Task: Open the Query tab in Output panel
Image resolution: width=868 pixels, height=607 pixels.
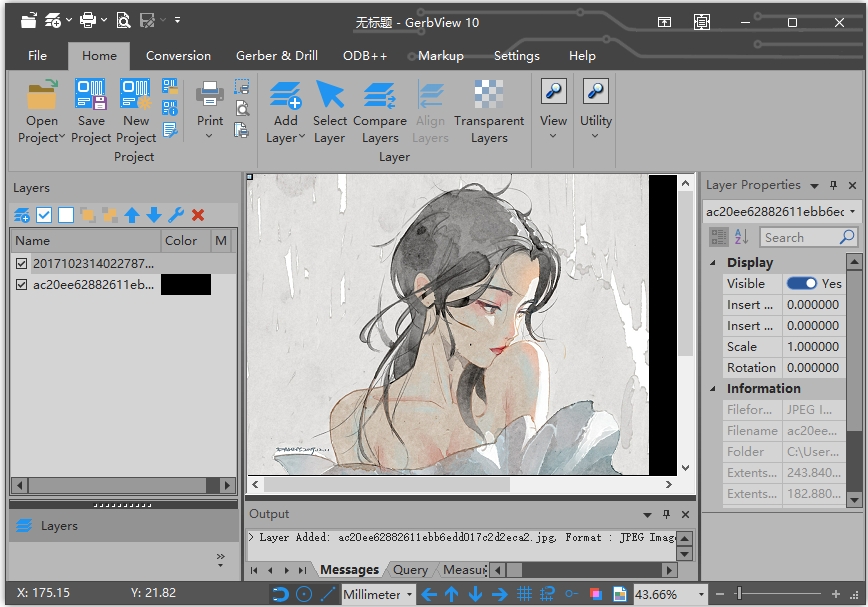Action: click(410, 570)
